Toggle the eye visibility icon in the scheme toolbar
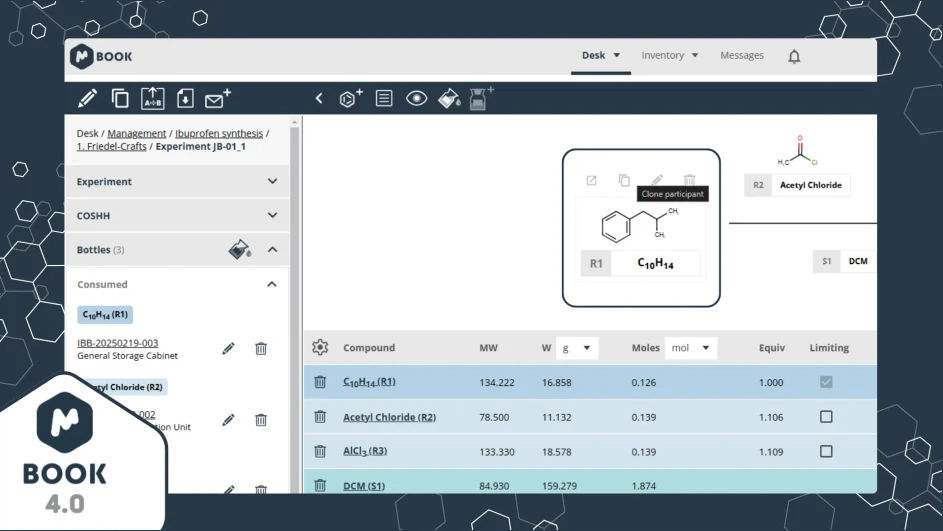Viewport: 943px width, 531px height. tap(417, 98)
